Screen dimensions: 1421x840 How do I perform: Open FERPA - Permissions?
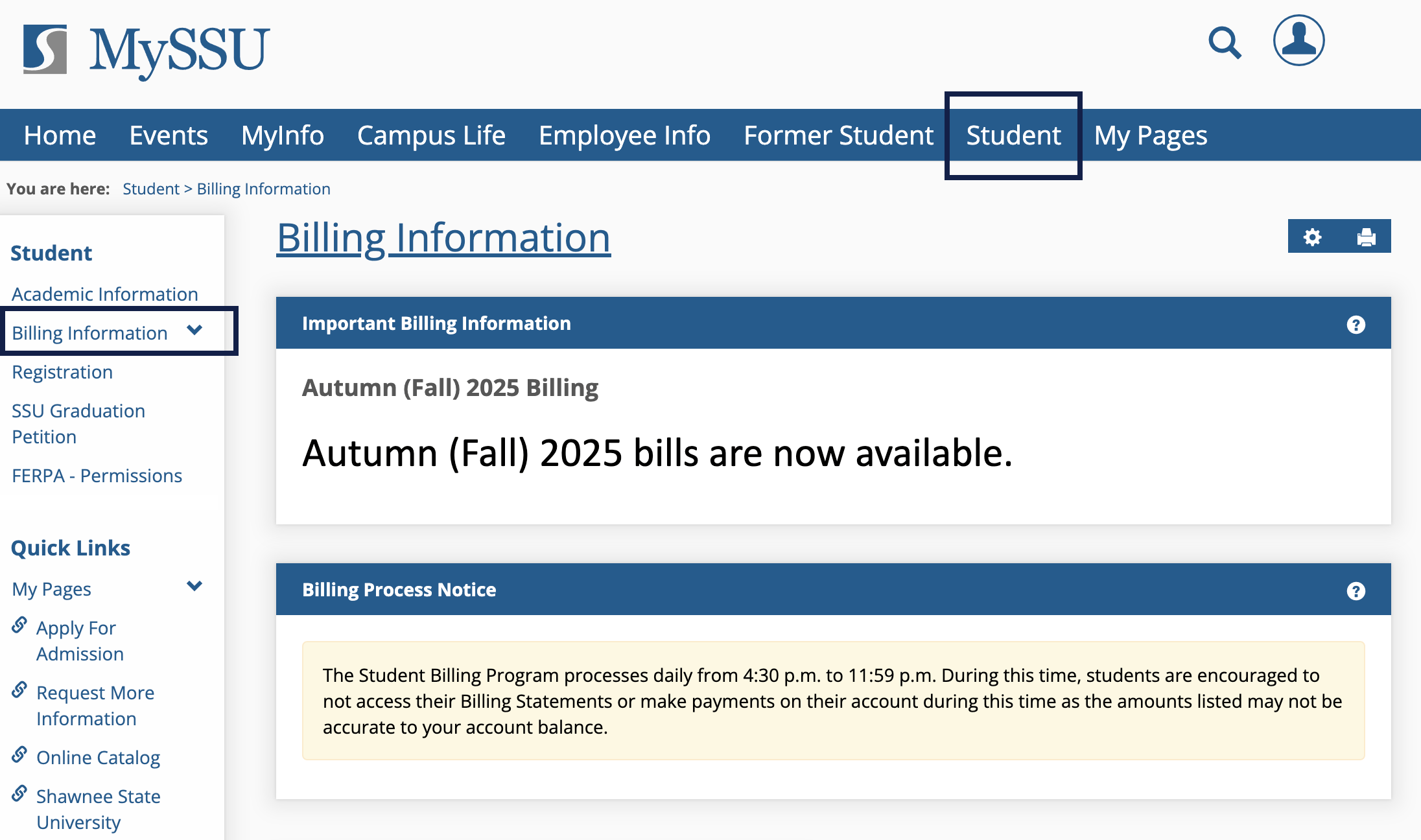(96, 475)
